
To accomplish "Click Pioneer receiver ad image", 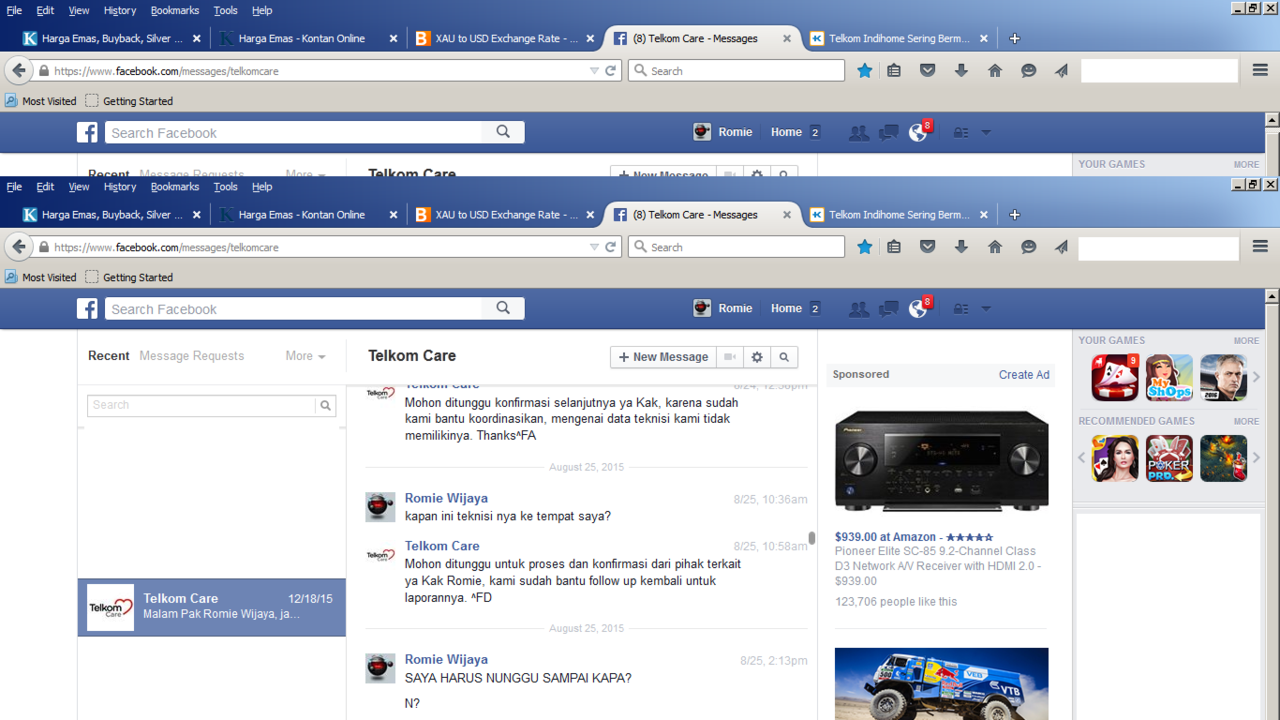I will pyautogui.click(x=942, y=462).
